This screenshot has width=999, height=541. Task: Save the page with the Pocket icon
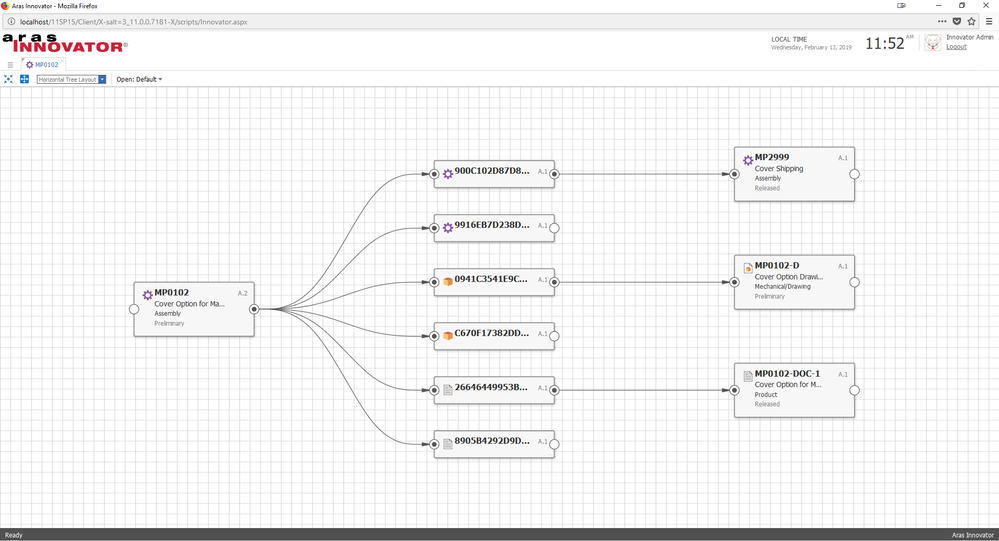coord(957,21)
